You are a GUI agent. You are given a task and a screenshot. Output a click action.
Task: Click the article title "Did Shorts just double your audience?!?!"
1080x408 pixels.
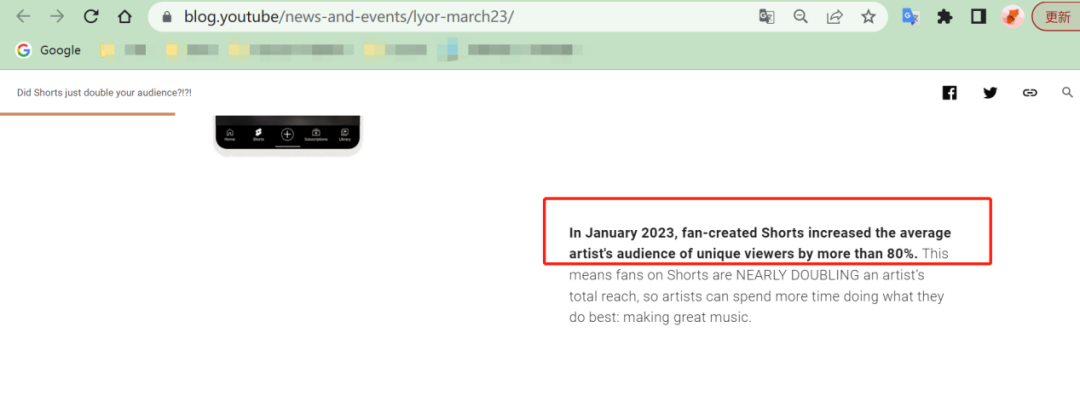(104, 93)
